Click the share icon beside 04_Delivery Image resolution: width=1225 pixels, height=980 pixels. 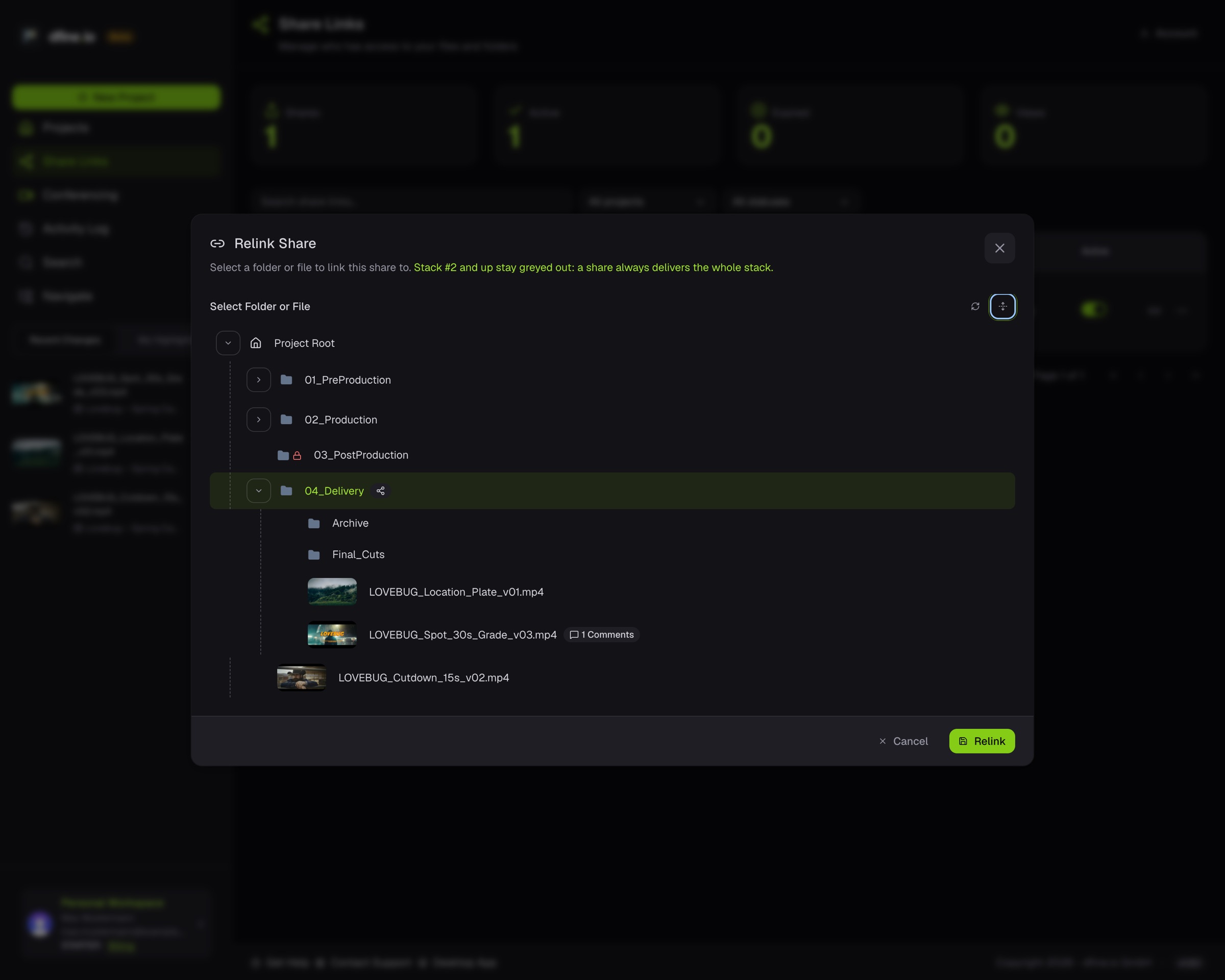pos(380,491)
